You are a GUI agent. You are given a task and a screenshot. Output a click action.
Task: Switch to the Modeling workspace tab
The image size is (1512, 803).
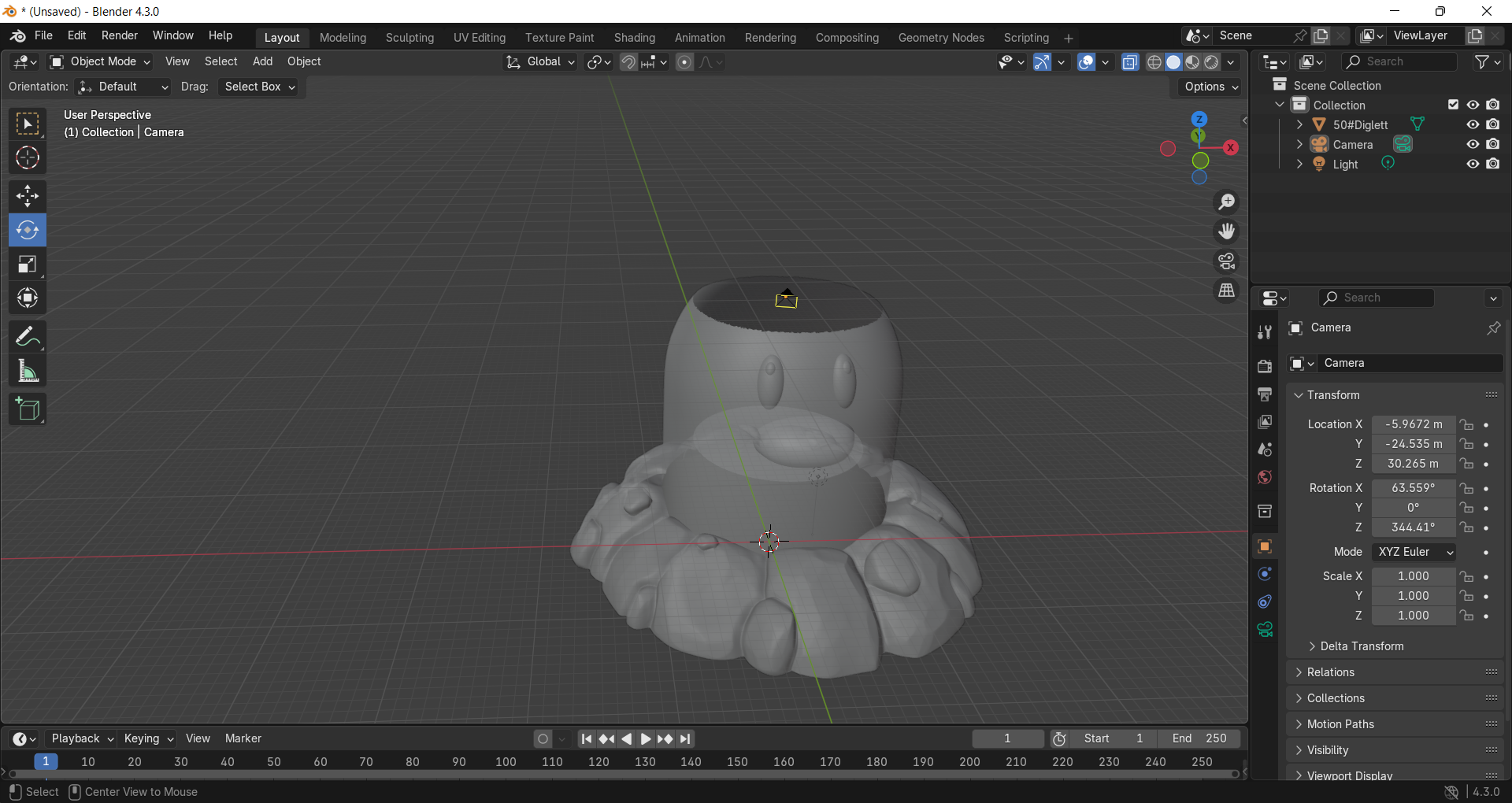coord(343,38)
